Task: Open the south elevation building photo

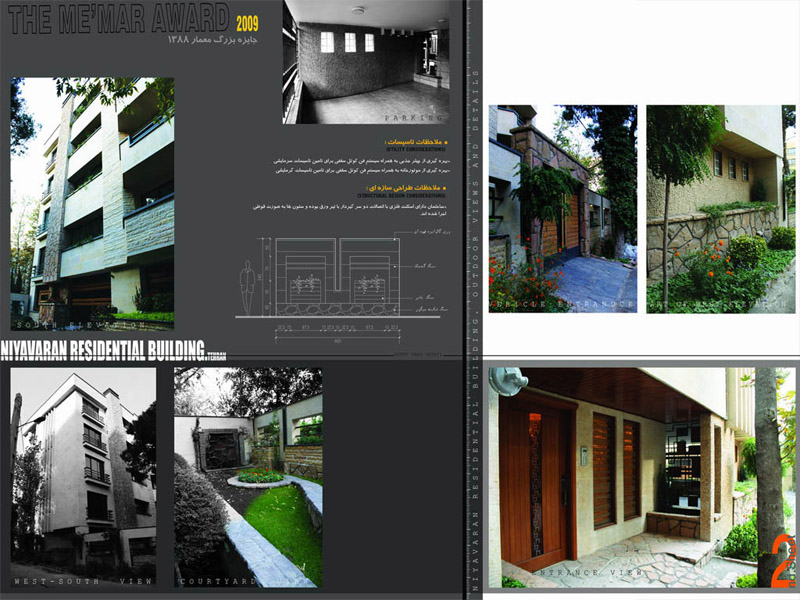Action: [92, 204]
